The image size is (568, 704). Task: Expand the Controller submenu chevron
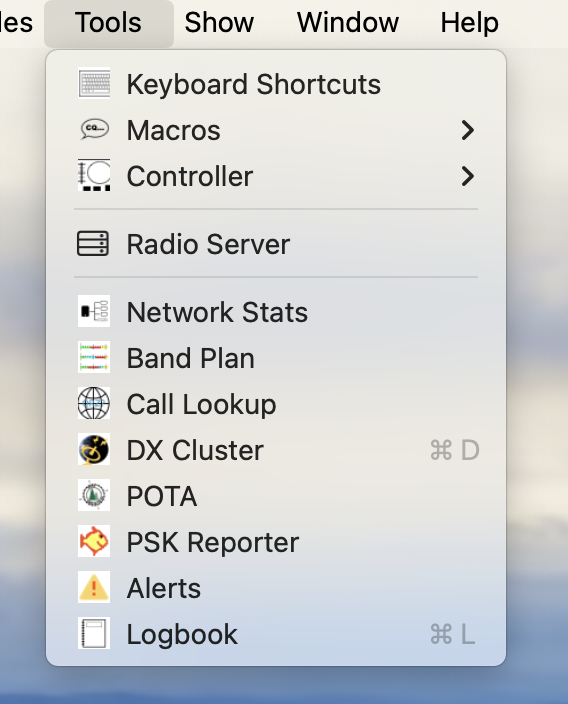[x=468, y=176]
